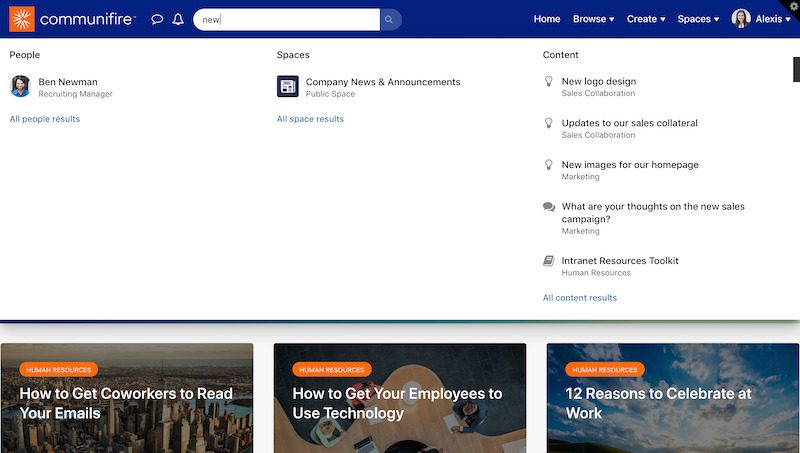Click the search magnifier button
Screen dimensions: 800x453
(x=390, y=19)
